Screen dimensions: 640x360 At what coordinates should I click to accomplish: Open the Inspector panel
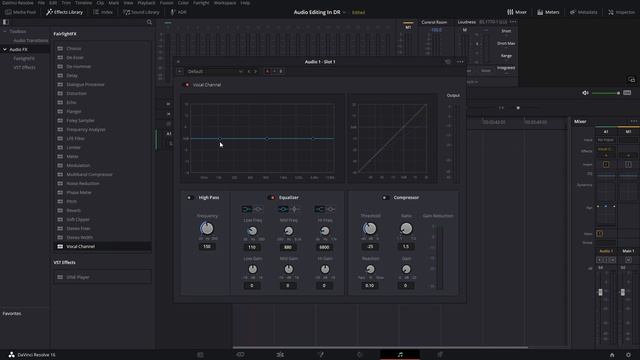(621, 12)
